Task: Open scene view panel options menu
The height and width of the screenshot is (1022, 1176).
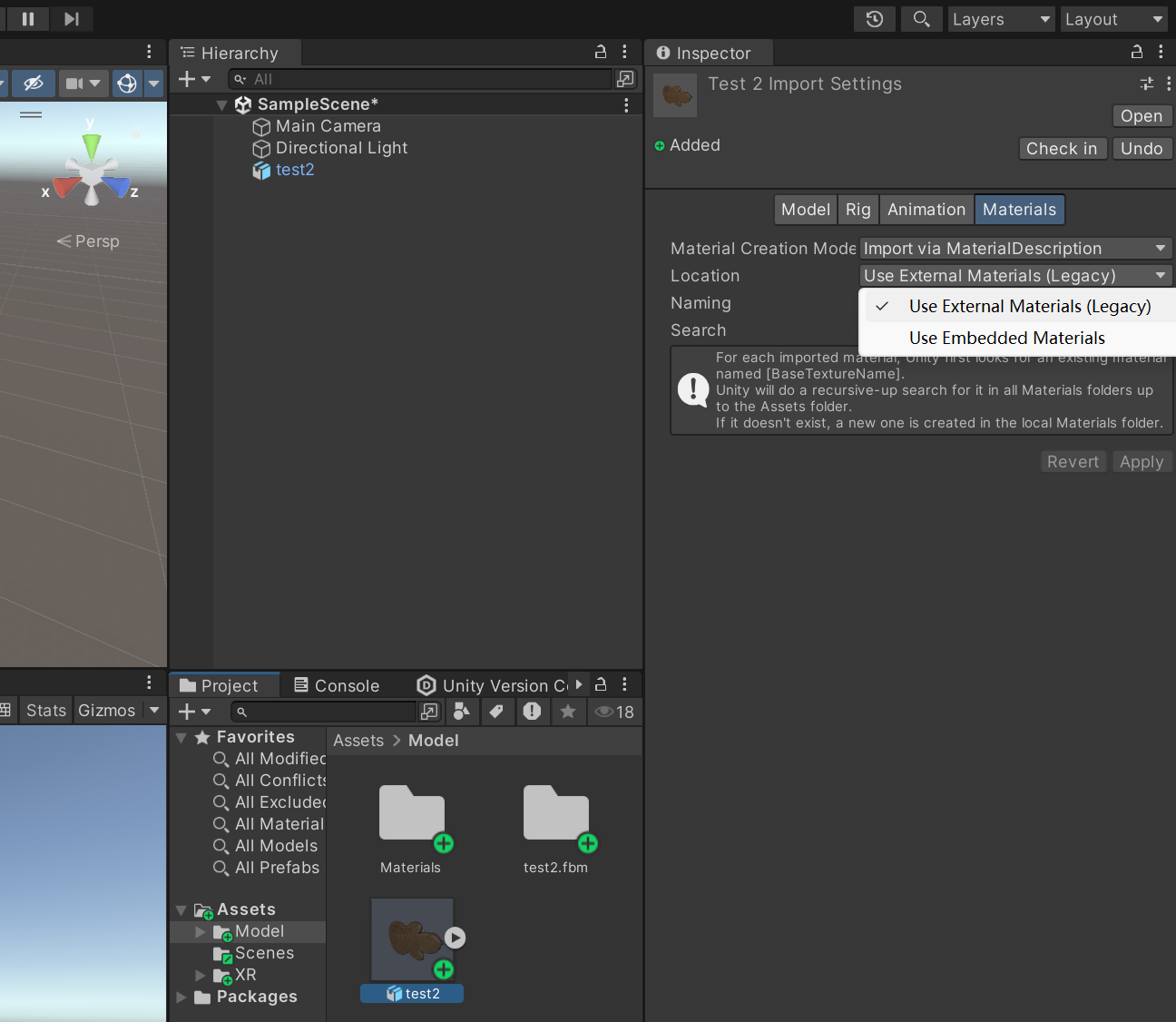Action: tap(150, 52)
